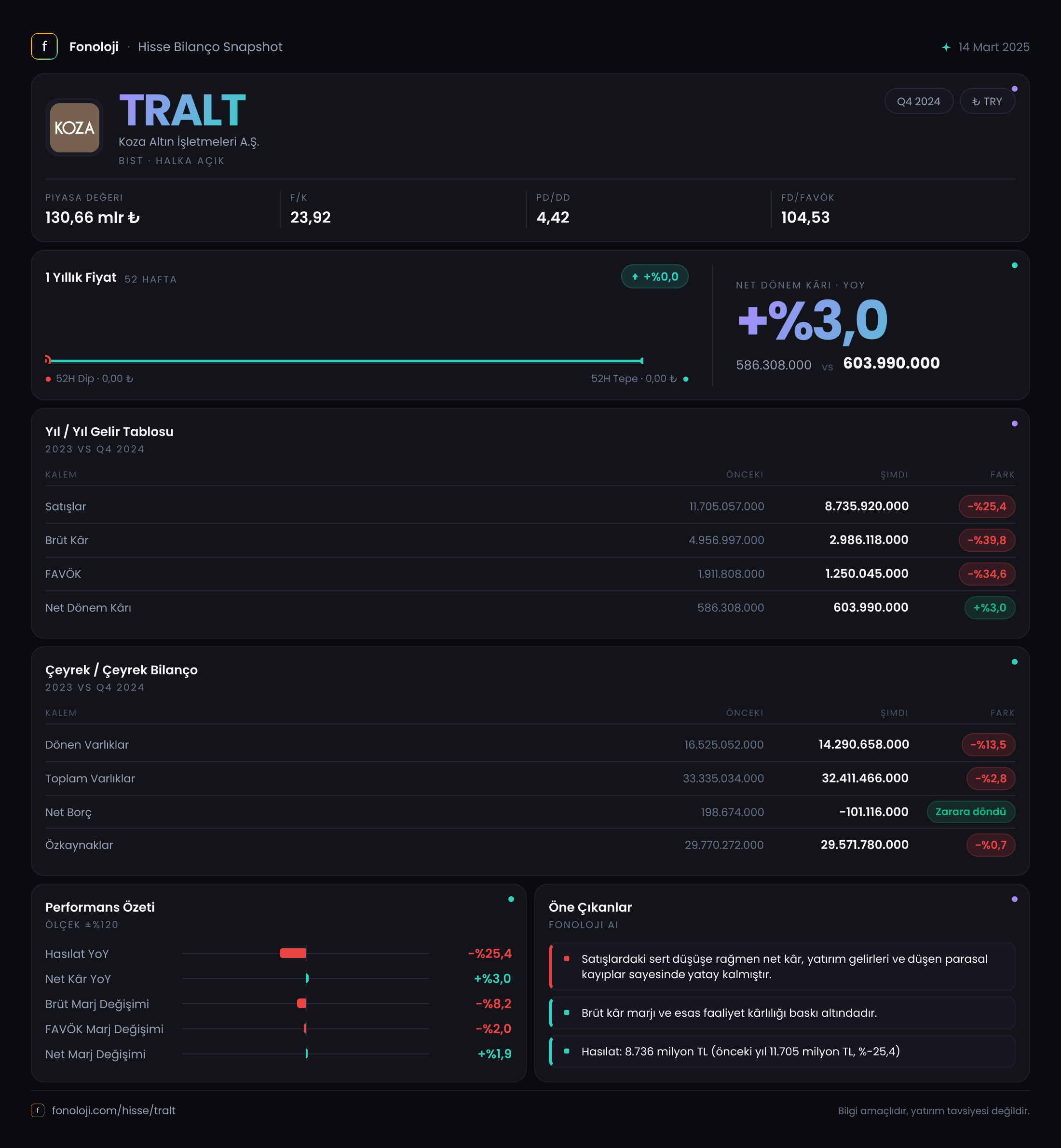Click the teal dot next to 52H Tepe
1061x1148 pixels.
click(685, 379)
